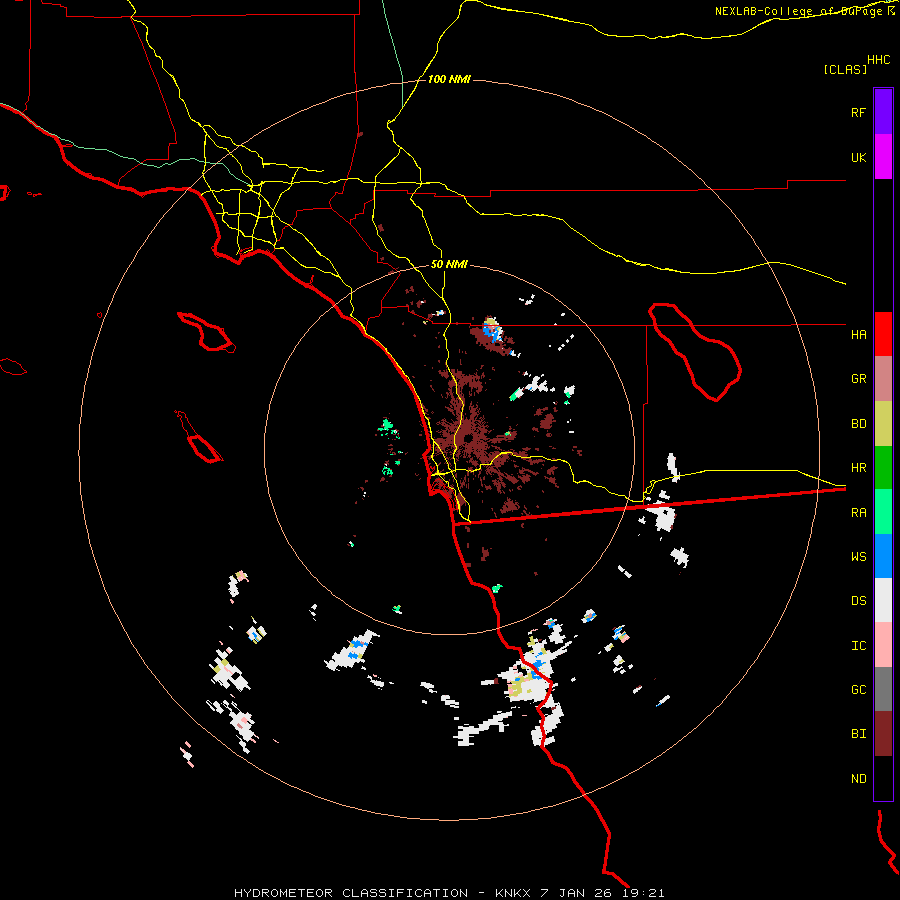Screen dimensions: 900x900
Task: Select the BD yellow legend block
Action: (883, 424)
